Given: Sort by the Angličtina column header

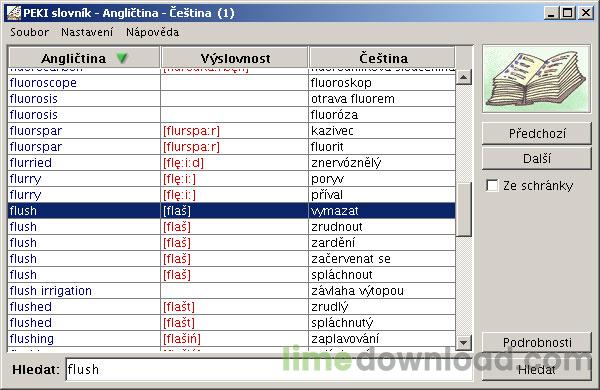Looking at the screenshot, I should (x=84, y=58).
